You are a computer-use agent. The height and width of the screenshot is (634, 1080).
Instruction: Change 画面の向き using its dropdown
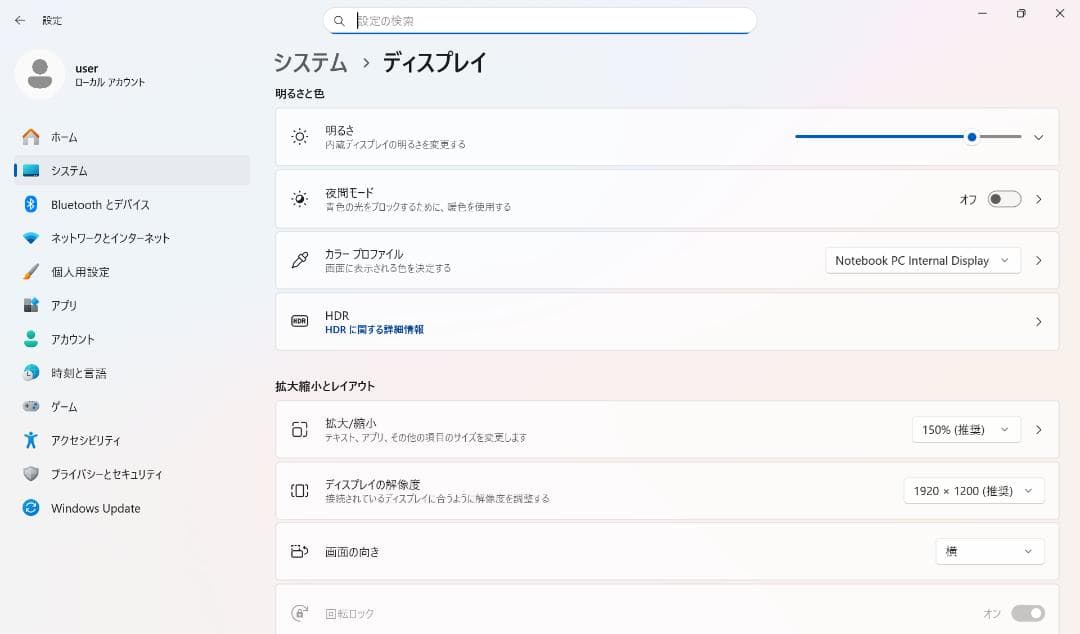[989, 551]
